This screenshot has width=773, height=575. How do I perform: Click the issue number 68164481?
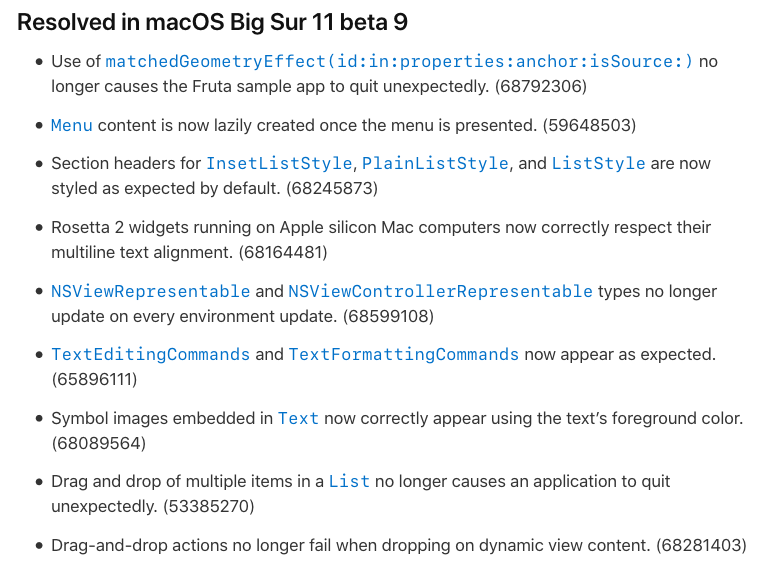[x=283, y=252]
